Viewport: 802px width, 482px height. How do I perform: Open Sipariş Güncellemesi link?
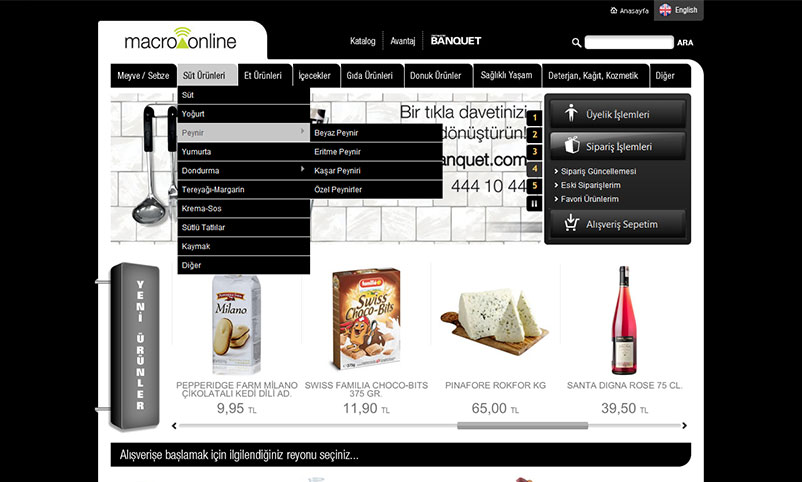click(598, 171)
